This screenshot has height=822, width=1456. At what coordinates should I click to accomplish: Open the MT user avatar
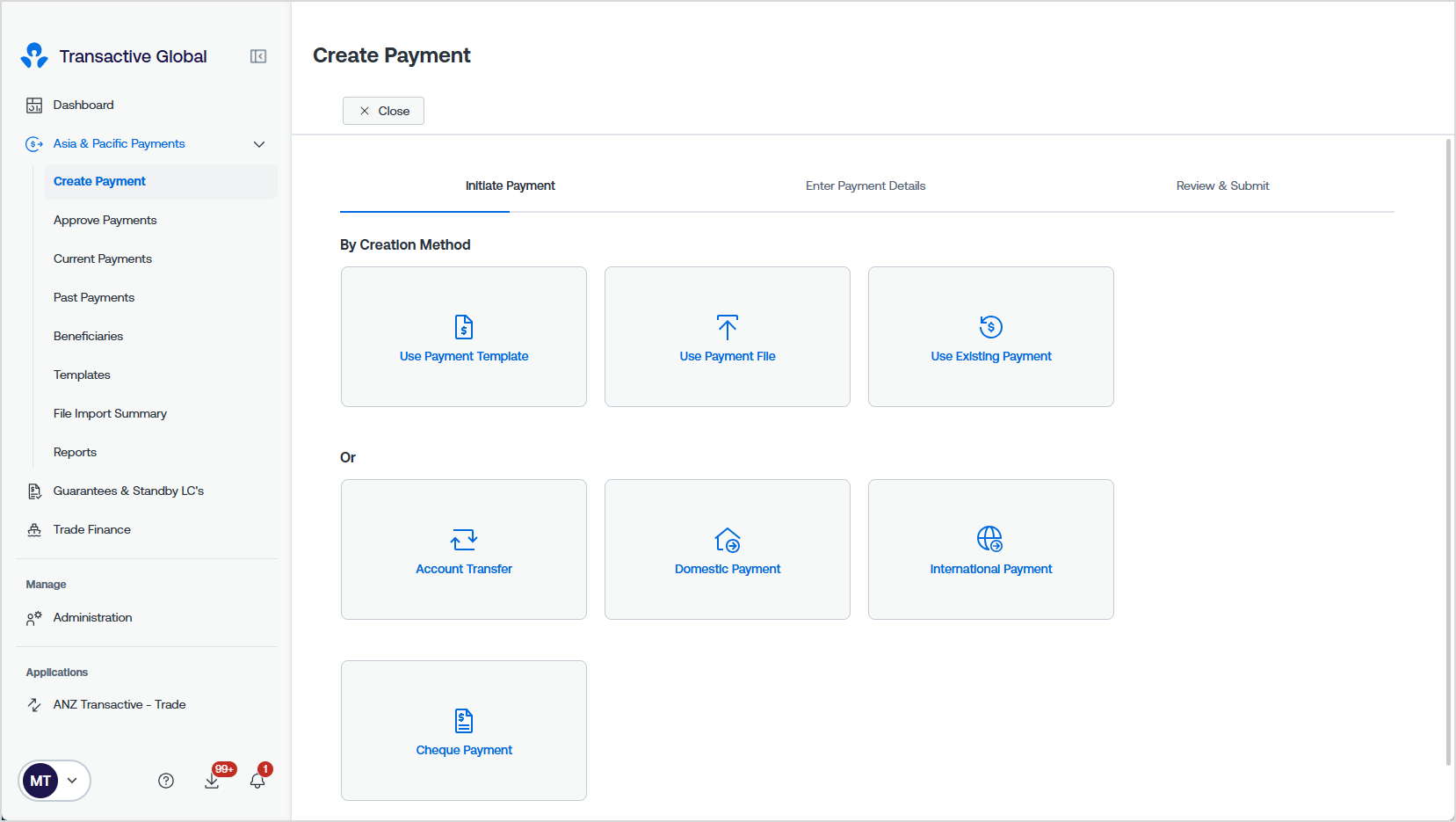click(x=40, y=781)
